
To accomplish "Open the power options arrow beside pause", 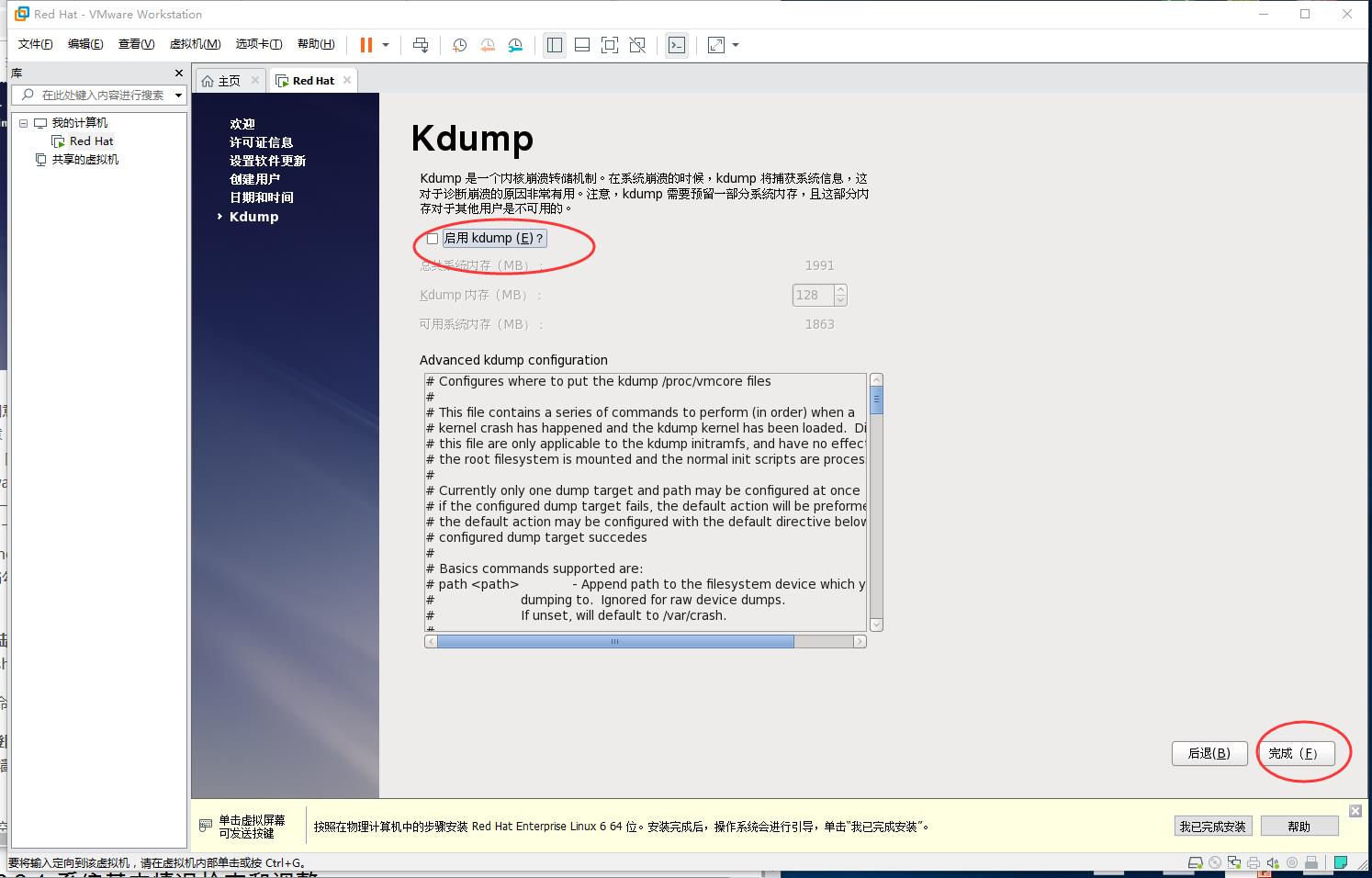I will (x=386, y=45).
